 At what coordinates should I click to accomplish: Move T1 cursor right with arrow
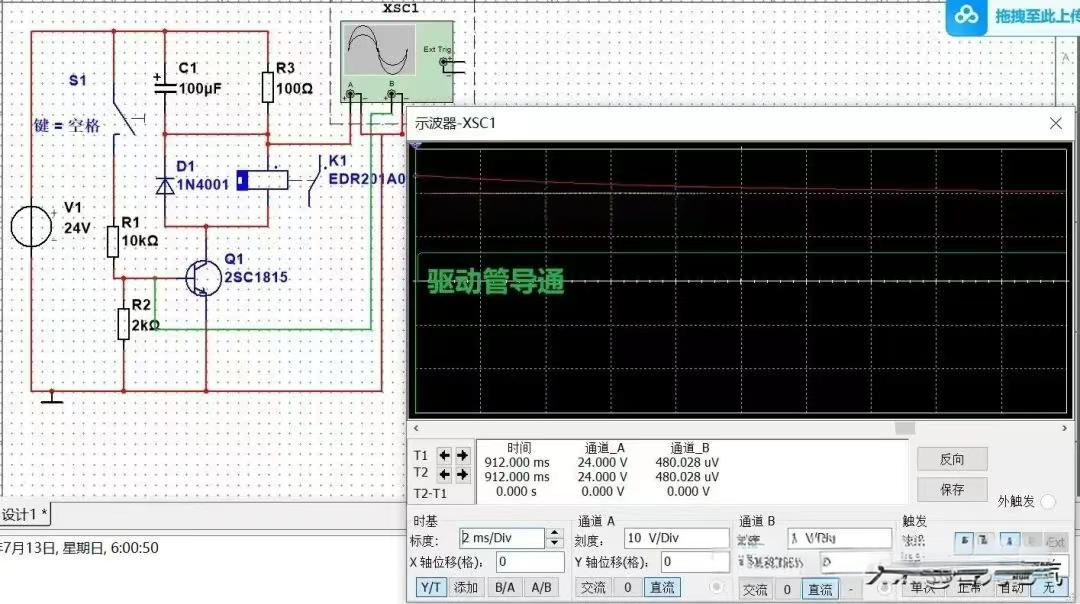pyautogui.click(x=462, y=455)
